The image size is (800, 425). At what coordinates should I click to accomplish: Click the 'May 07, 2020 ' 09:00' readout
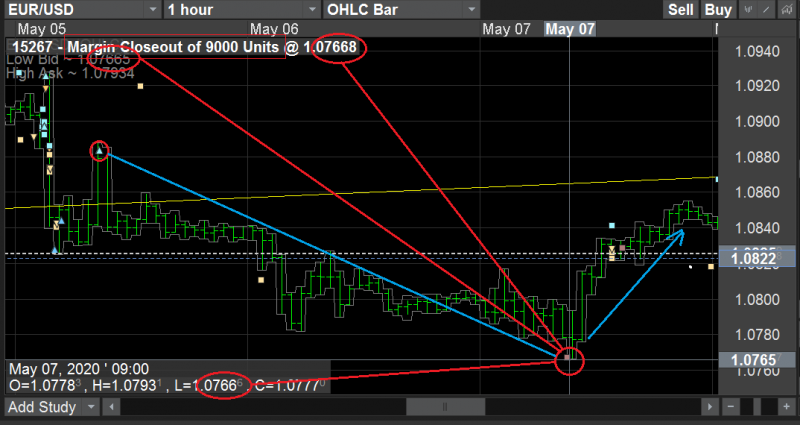coord(79,369)
